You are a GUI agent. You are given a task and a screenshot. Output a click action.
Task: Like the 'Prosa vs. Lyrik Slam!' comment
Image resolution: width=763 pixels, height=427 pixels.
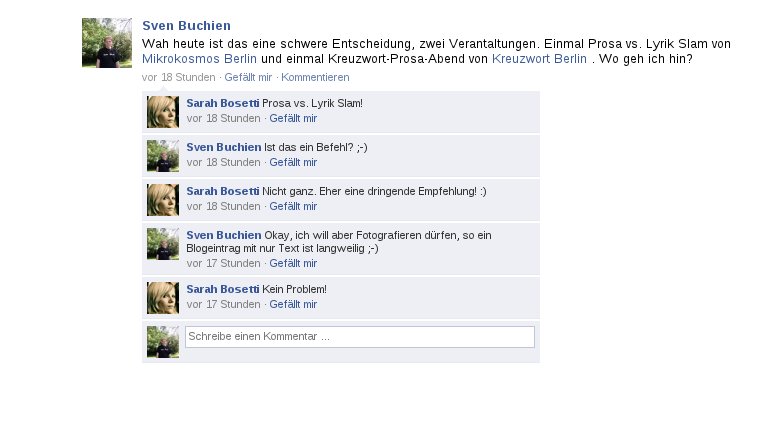pos(293,118)
